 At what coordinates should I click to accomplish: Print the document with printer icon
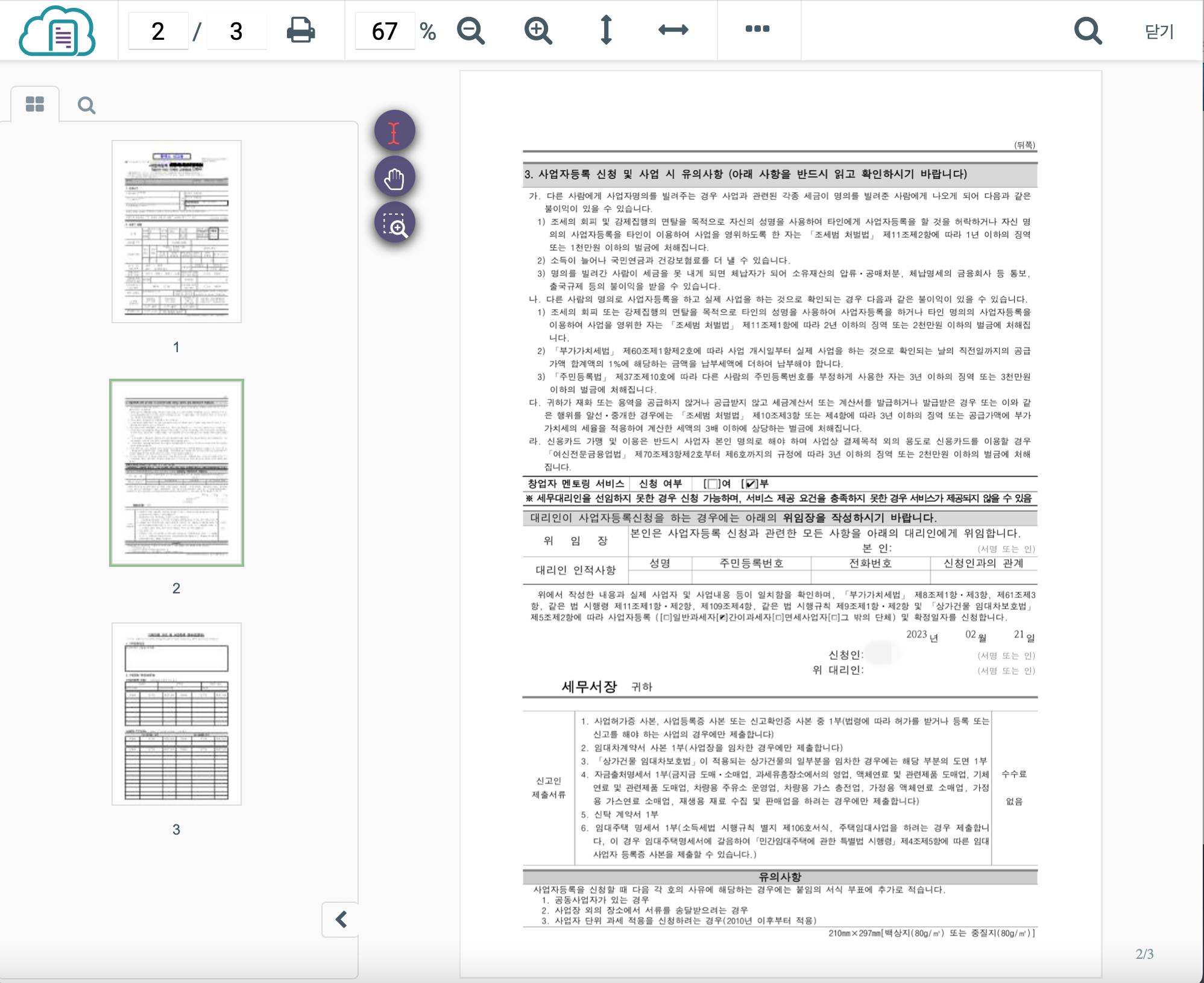pos(300,30)
